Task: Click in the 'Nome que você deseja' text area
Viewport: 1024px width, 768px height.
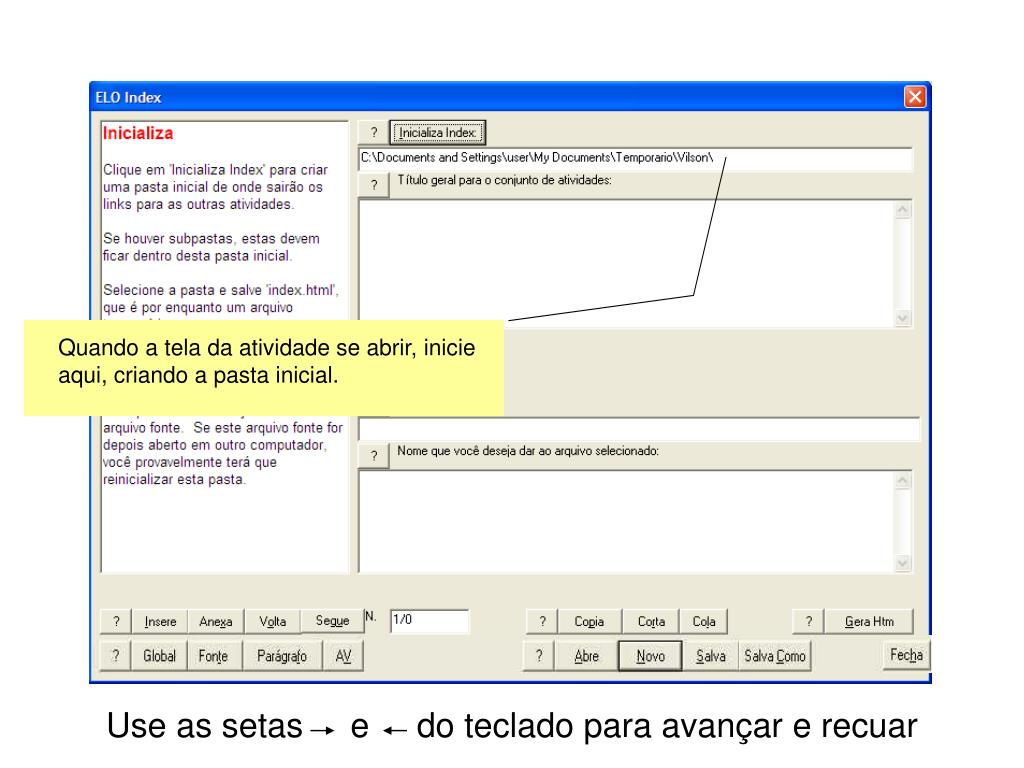Action: tap(627, 521)
